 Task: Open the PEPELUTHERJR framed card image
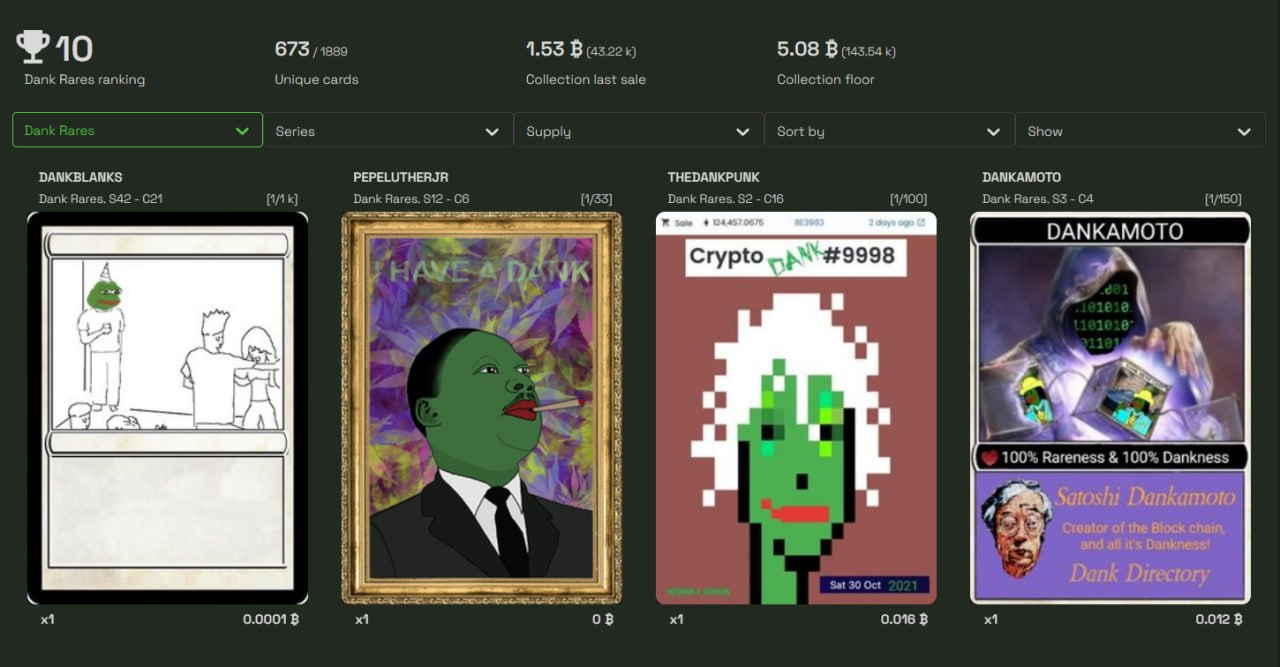point(481,408)
